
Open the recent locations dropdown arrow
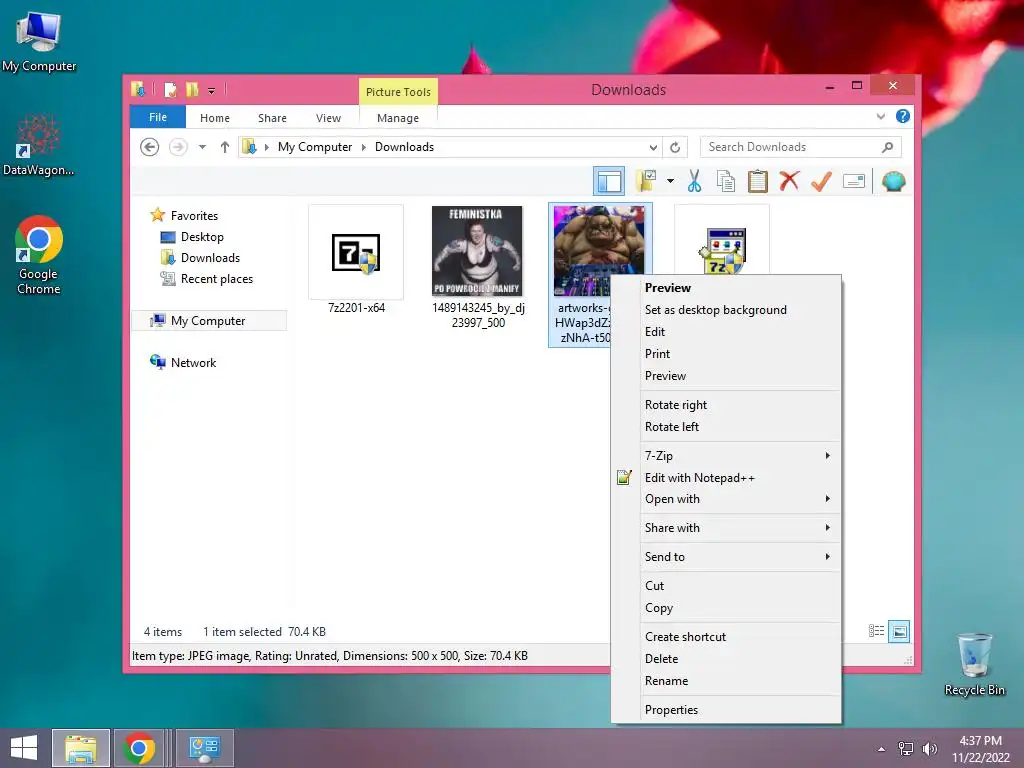tap(202, 147)
